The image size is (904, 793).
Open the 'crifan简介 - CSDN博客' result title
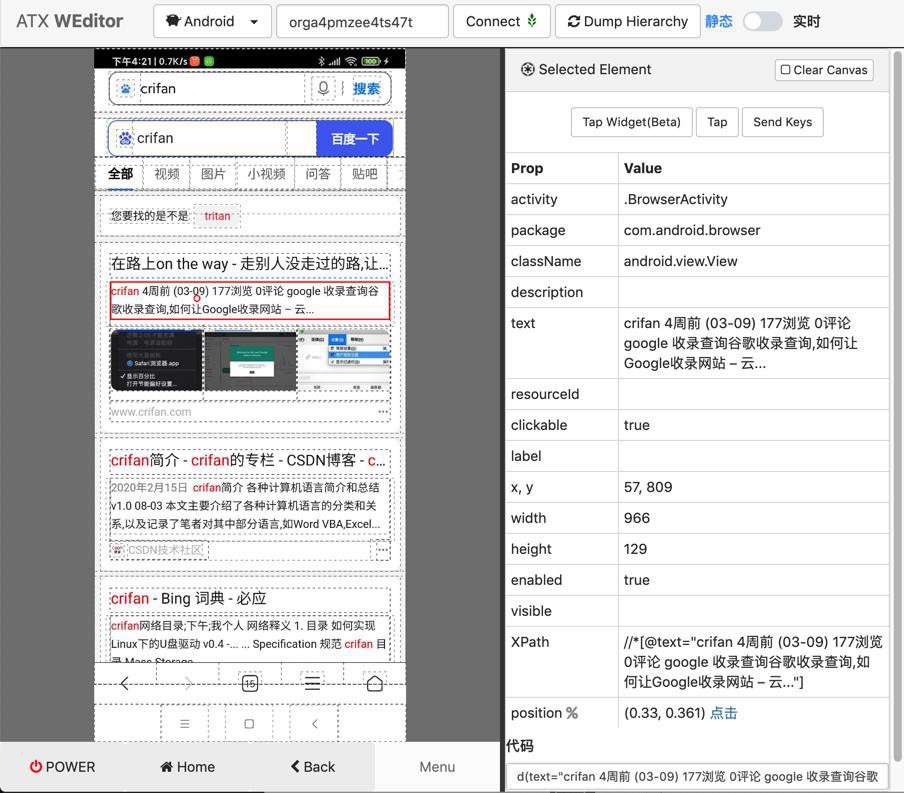pyautogui.click(x=250, y=460)
